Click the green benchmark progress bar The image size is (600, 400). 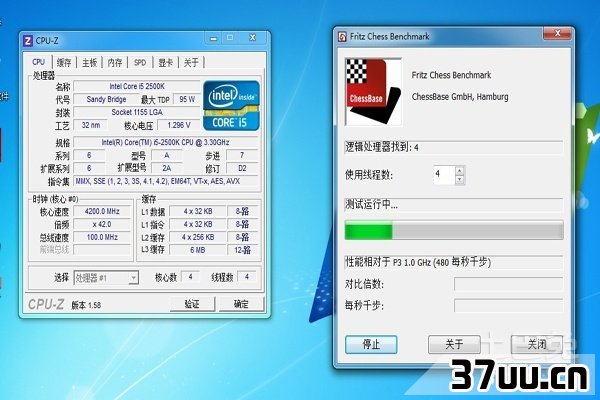pos(454,231)
